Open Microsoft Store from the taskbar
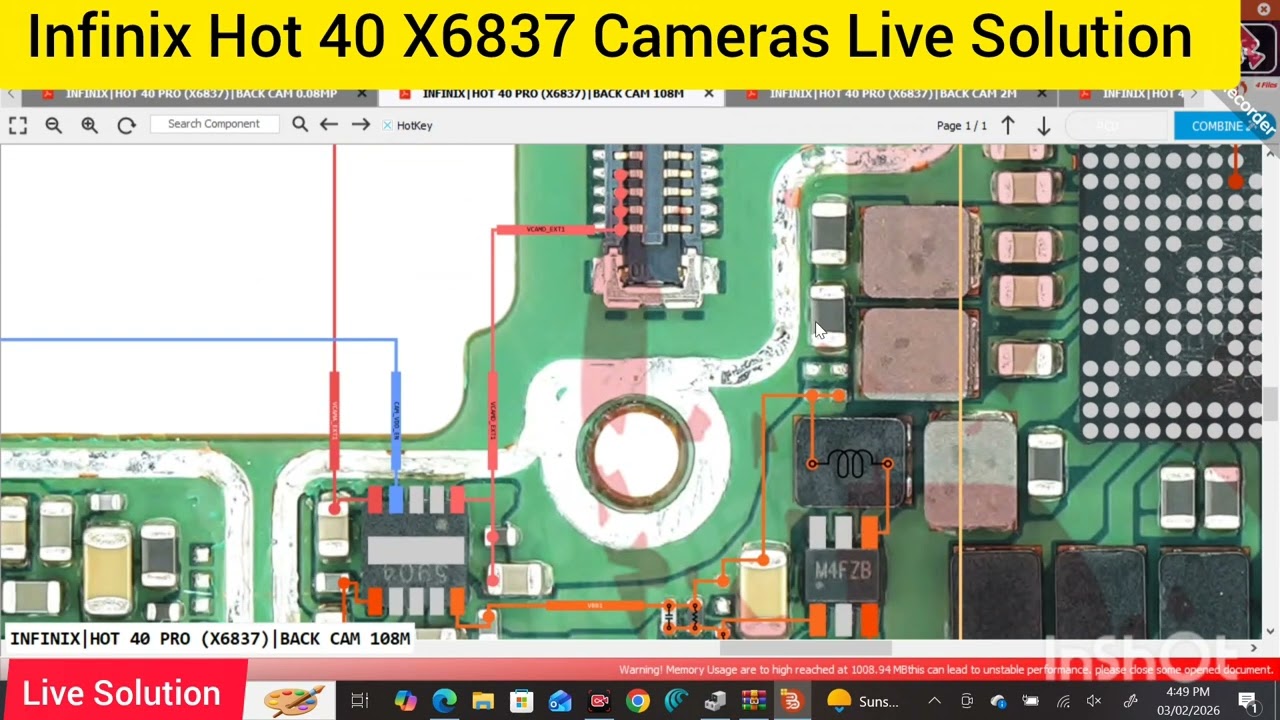 click(x=521, y=701)
